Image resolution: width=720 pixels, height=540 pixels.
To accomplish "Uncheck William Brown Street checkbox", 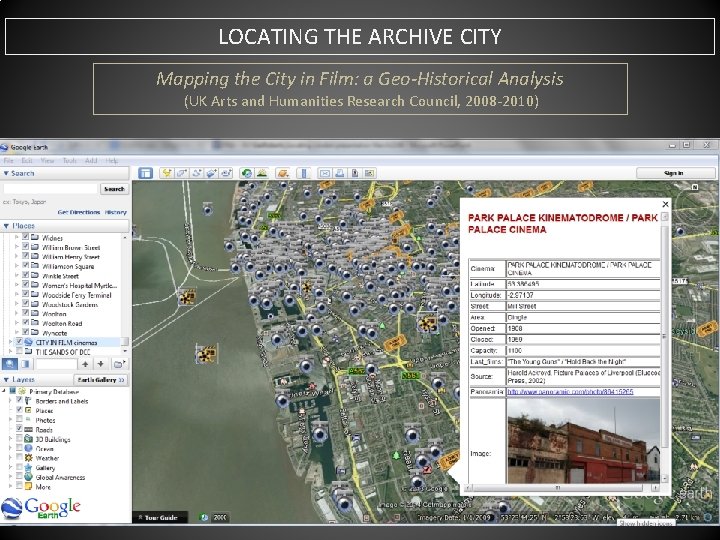I will point(26,247).
